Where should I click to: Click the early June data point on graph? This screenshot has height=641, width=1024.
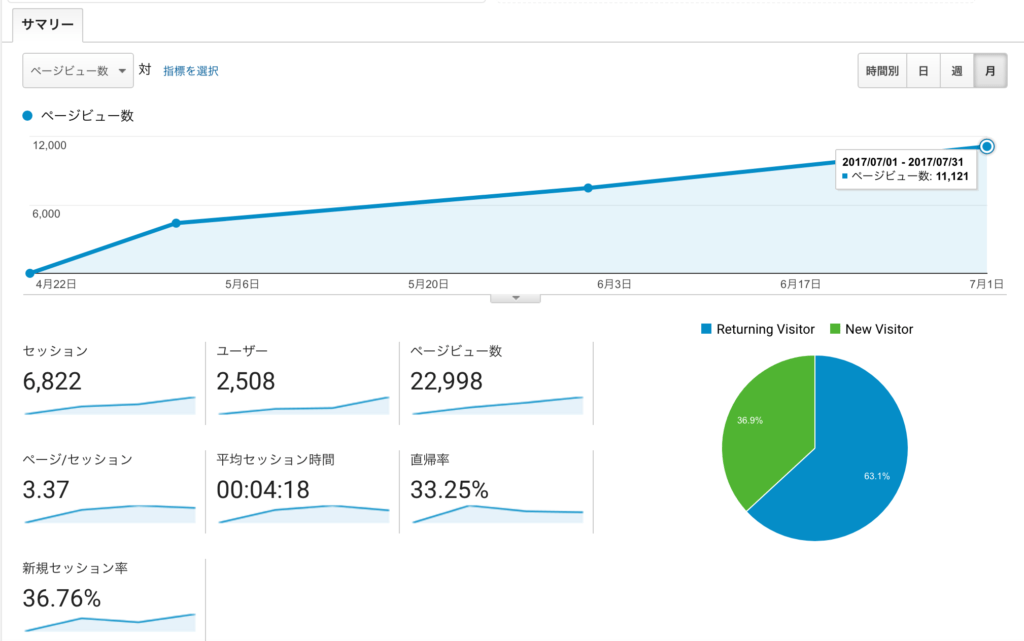coord(588,188)
